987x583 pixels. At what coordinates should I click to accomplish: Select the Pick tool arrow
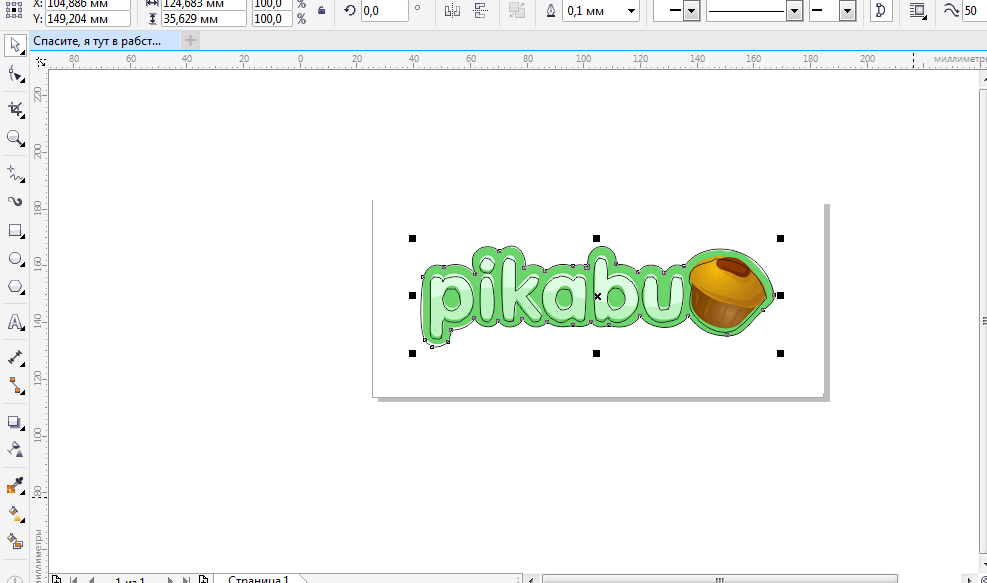pyautogui.click(x=15, y=46)
